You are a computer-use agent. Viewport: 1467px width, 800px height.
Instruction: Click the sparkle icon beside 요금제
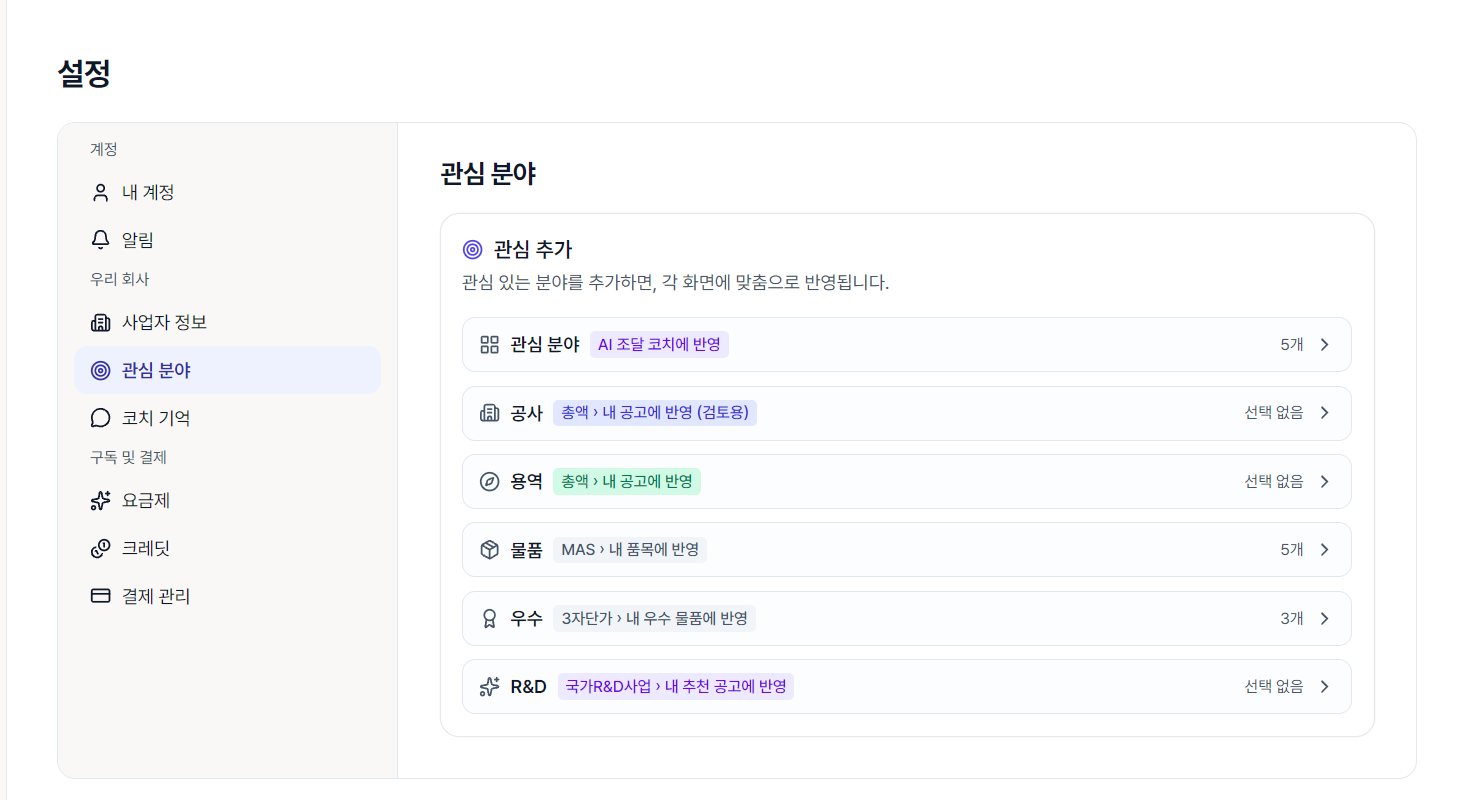tap(100, 500)
